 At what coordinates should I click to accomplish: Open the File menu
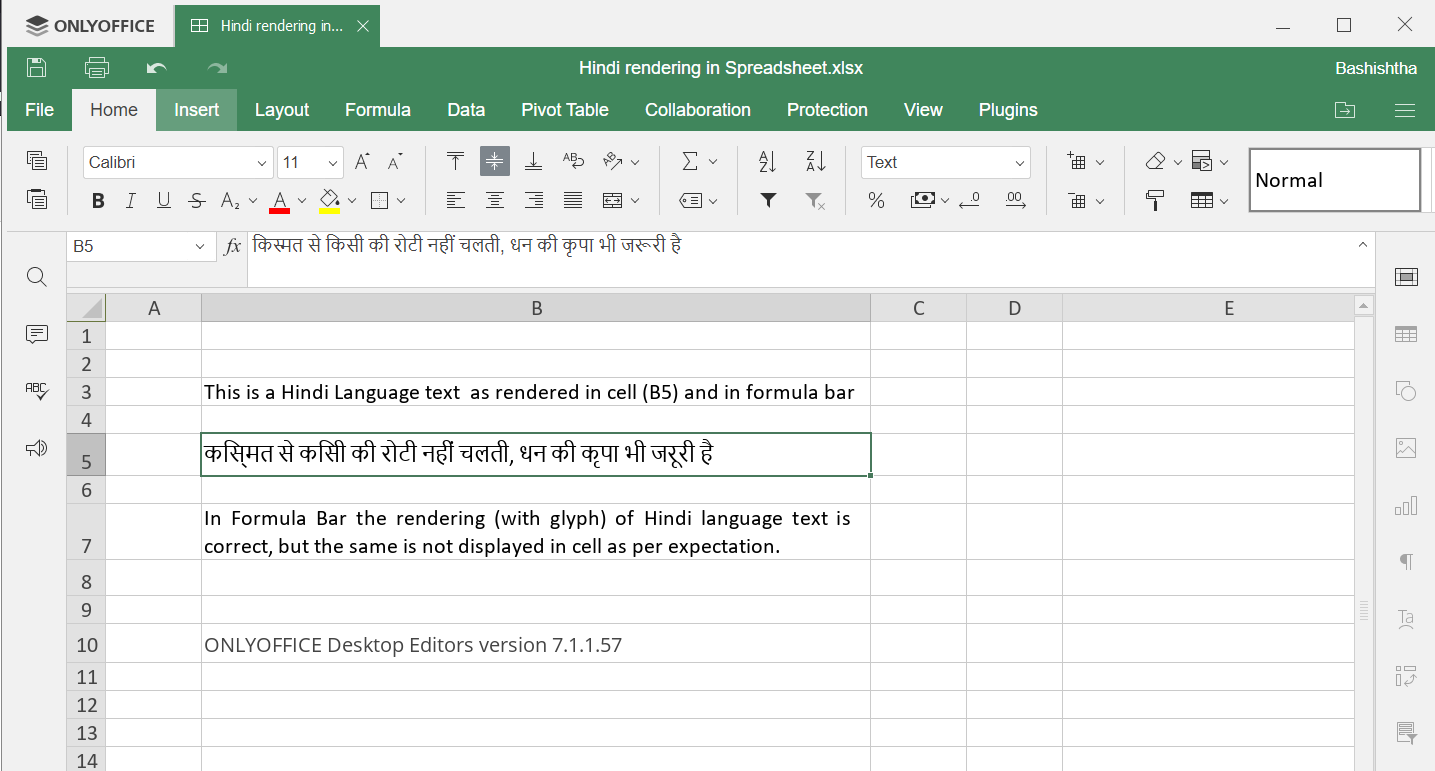click(39, 110)
